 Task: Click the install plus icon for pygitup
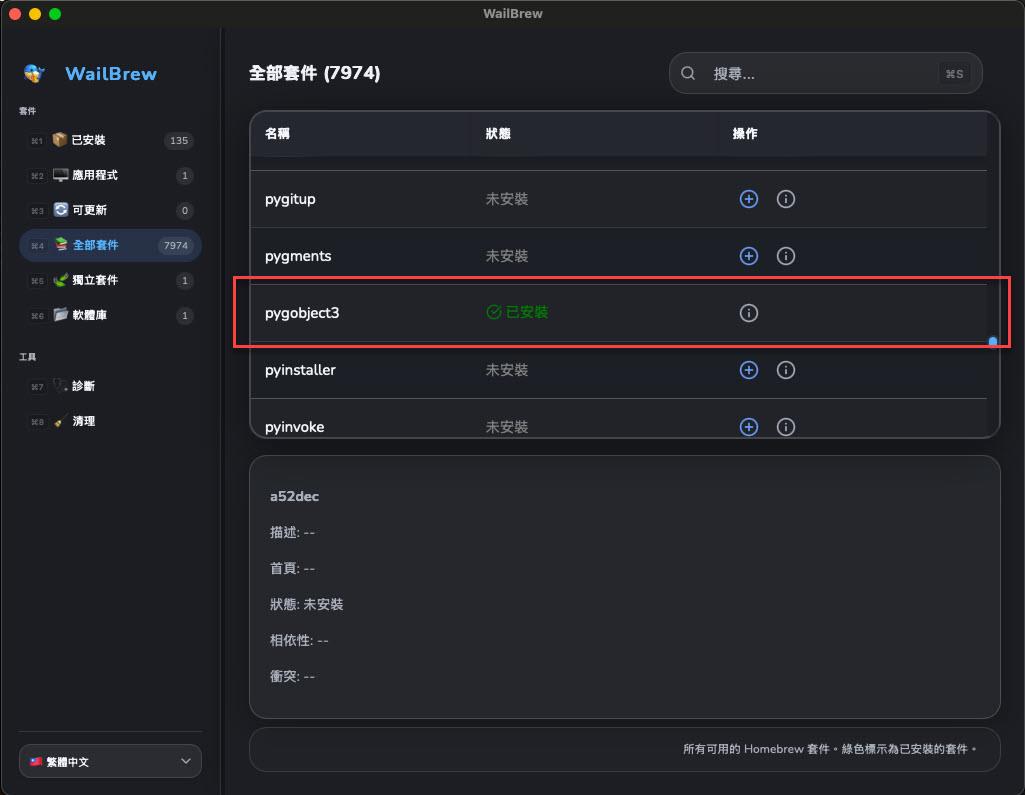(748, 199)
